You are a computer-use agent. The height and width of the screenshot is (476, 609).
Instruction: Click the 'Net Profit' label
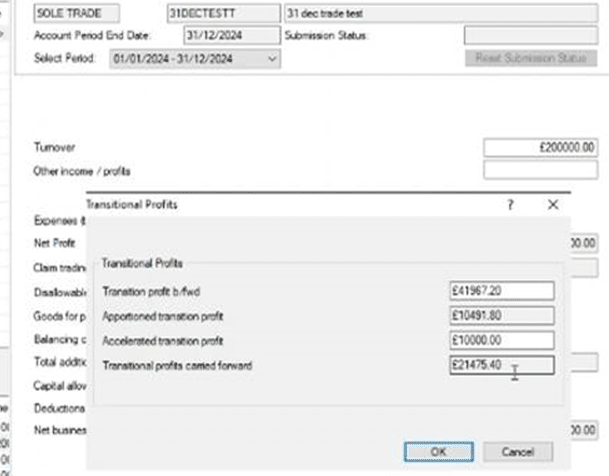(54, 243)
